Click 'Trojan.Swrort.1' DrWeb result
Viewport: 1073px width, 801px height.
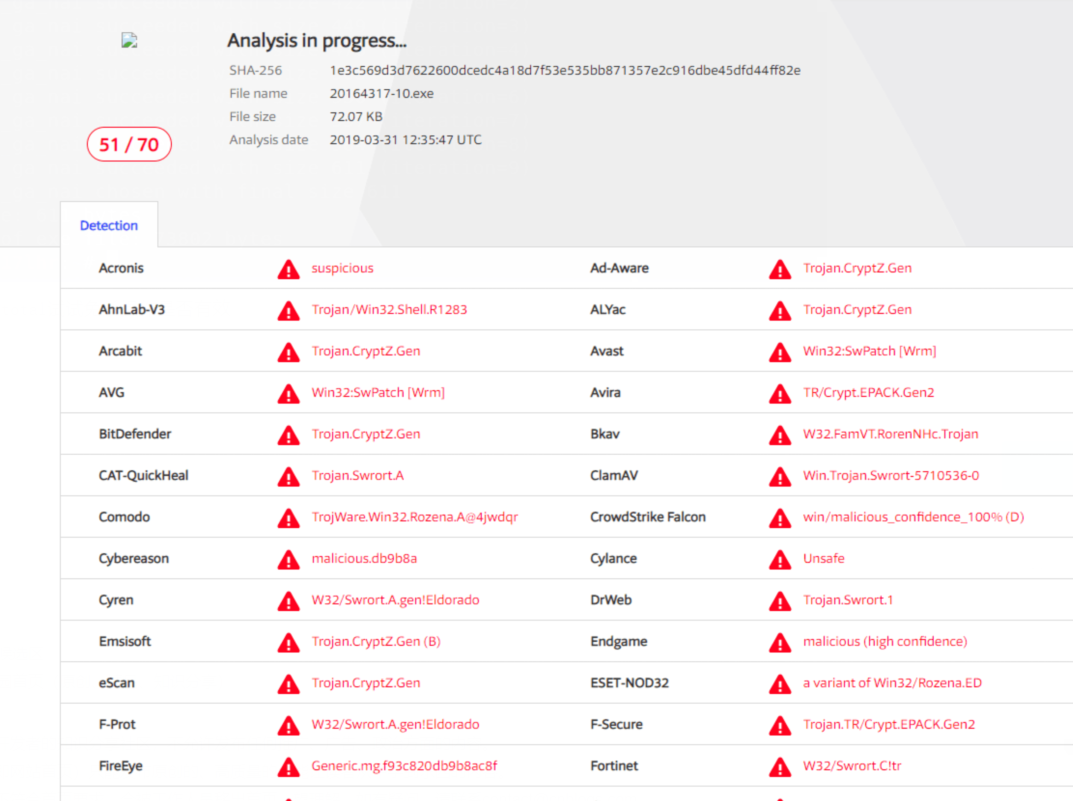(x=848, y=600)
